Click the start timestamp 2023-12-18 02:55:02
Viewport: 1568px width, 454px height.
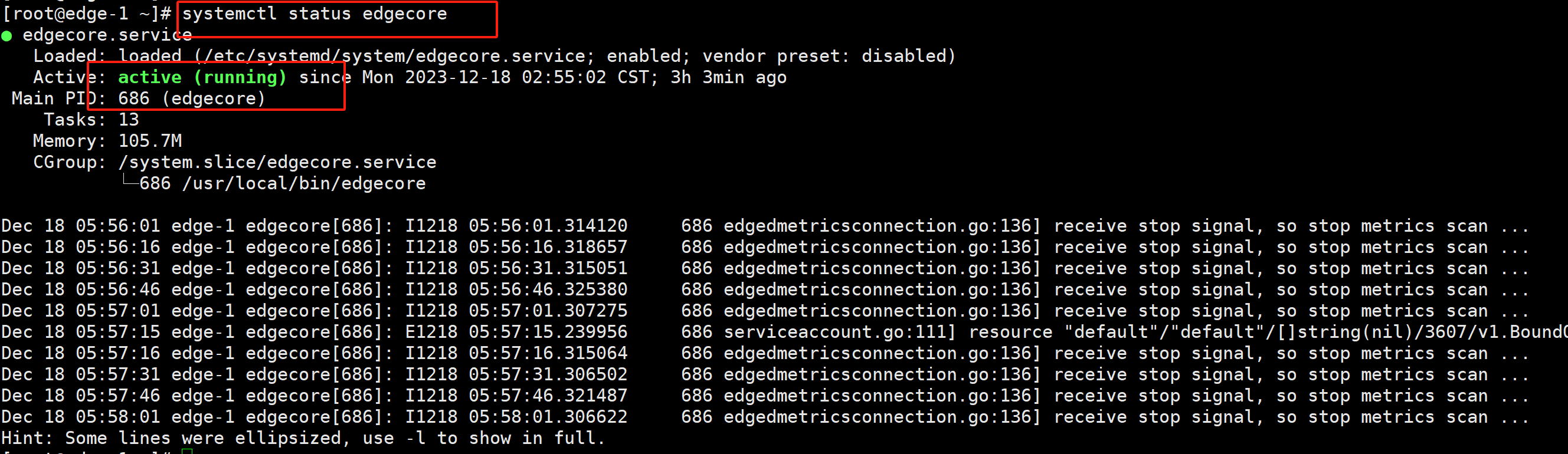tap(505, 78)
